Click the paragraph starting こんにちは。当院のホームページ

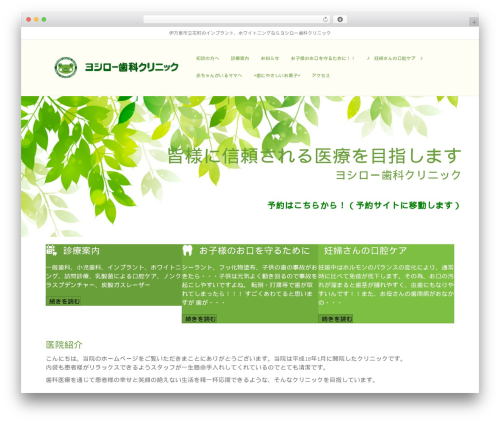point(225,363)
